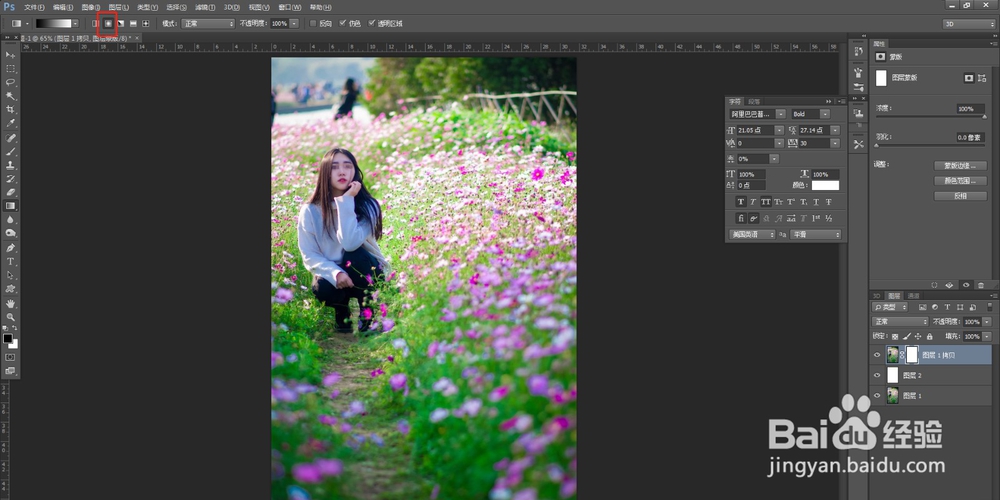
Task: Toggle the Faux Bold style button
Action: 740,202
